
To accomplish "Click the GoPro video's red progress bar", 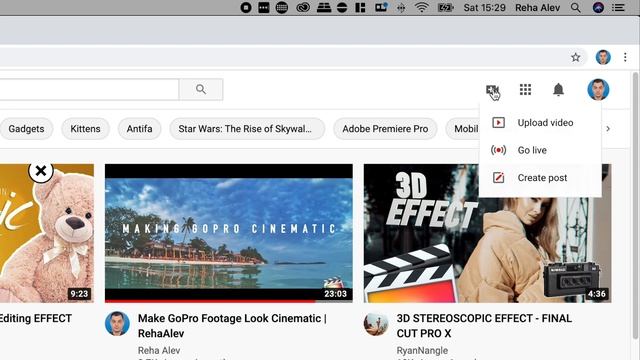I will [210, 301].
